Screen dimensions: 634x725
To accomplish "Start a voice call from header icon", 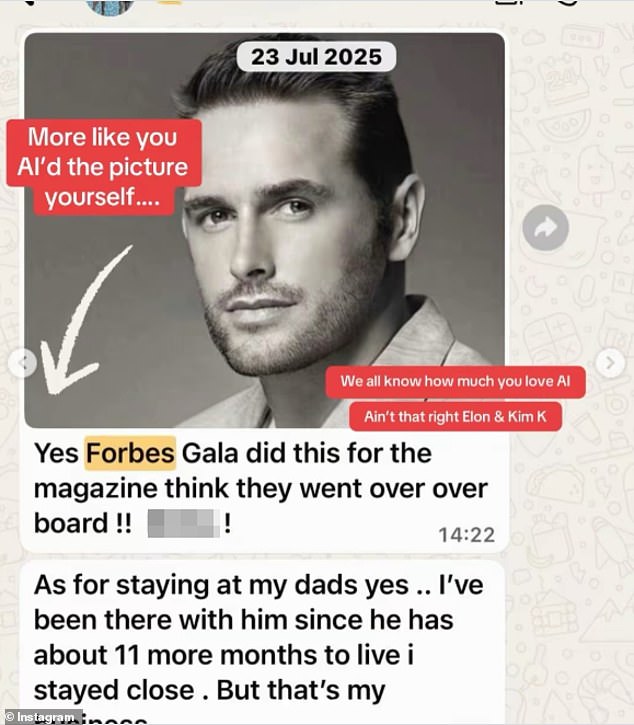I will click(x=566, y=2).
